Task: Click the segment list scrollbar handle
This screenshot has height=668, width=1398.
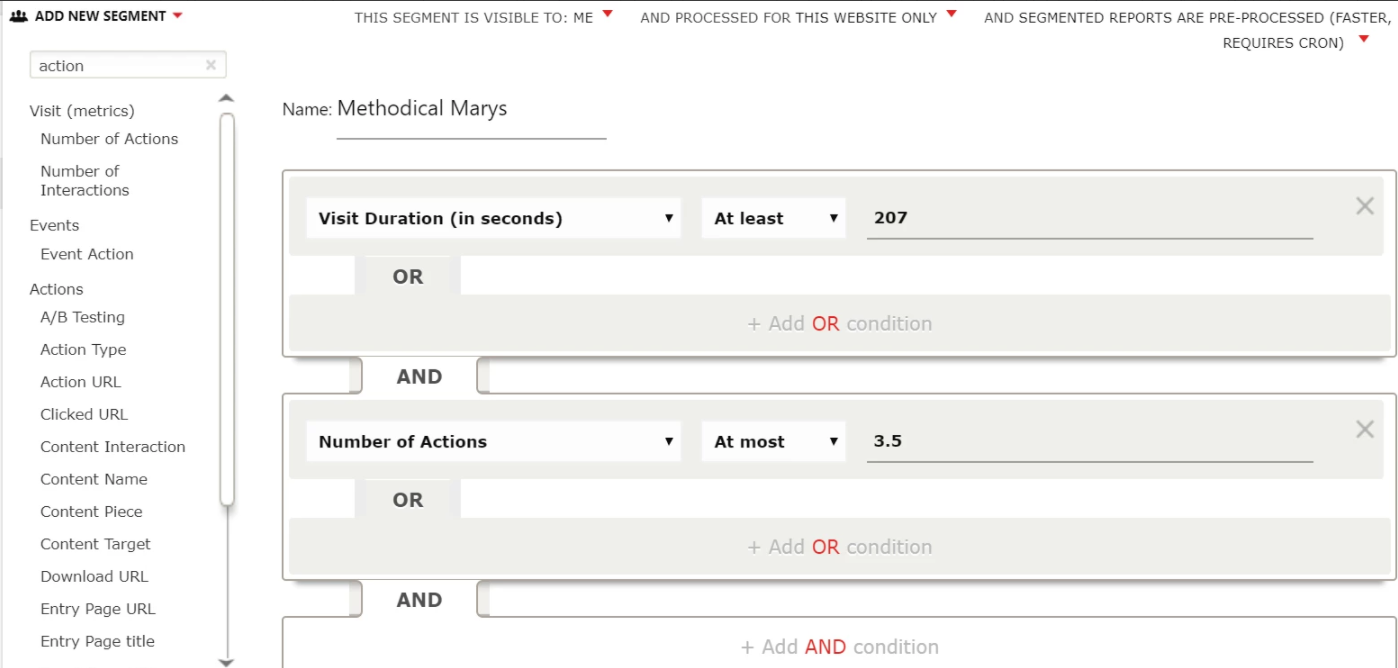Action: [227, 309]
